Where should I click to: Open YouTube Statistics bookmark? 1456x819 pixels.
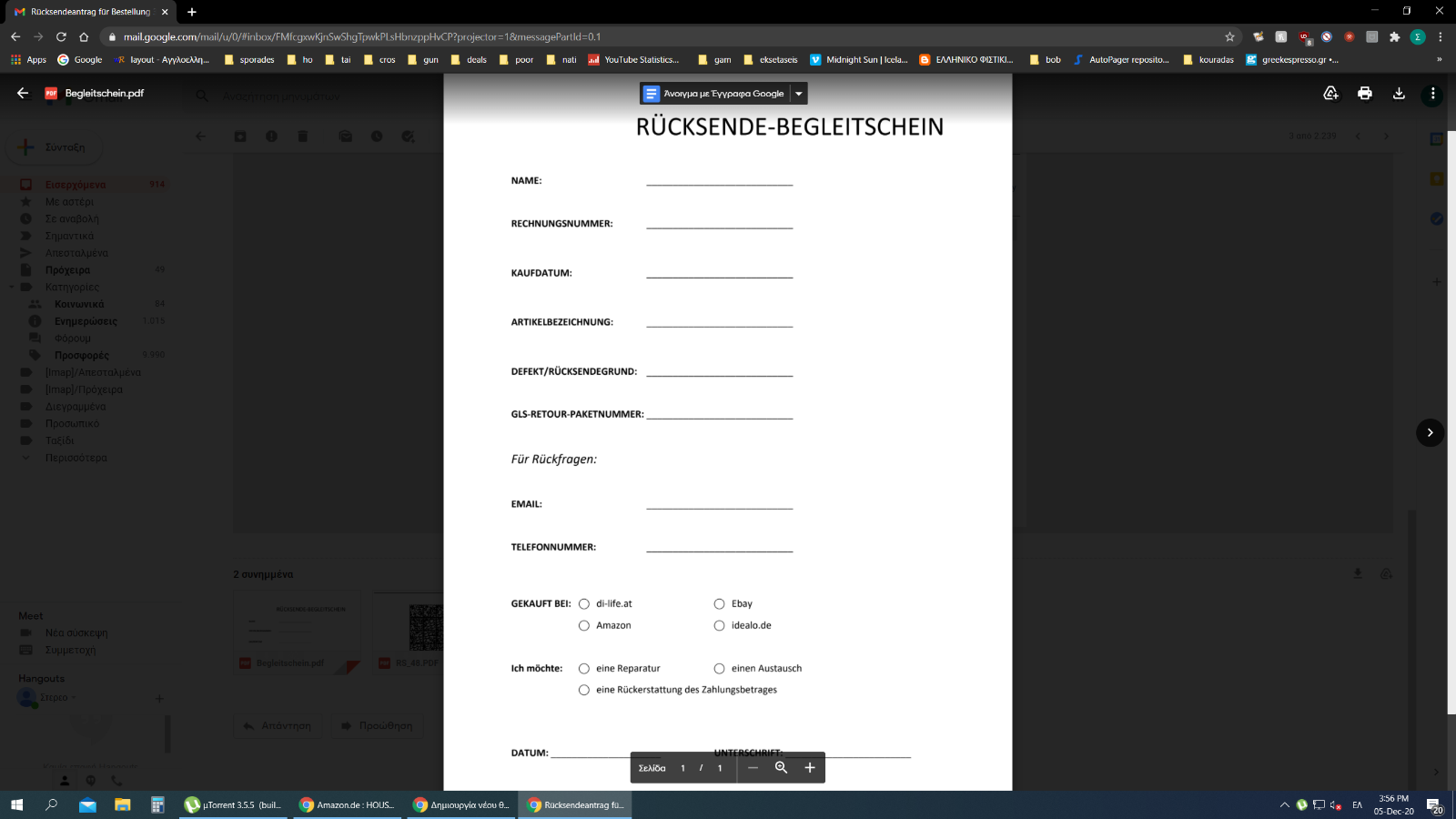[x=633, y=60]
